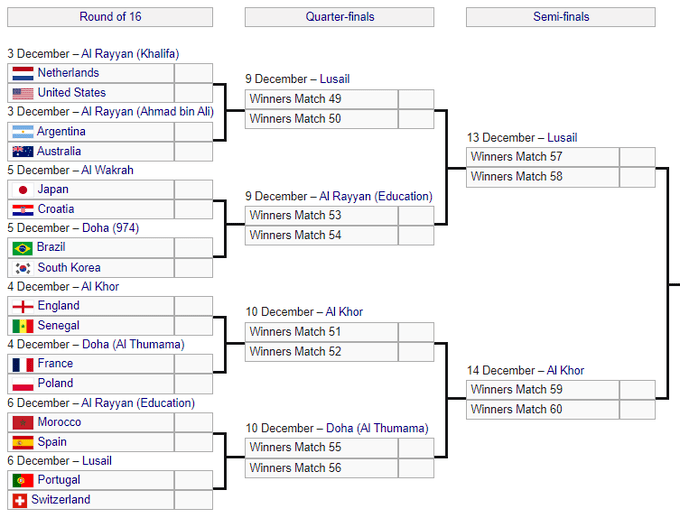Open the Al Rayyan (Khalifa) venue link
This screenshot has height=518, width=680.
tap(130, 54)
